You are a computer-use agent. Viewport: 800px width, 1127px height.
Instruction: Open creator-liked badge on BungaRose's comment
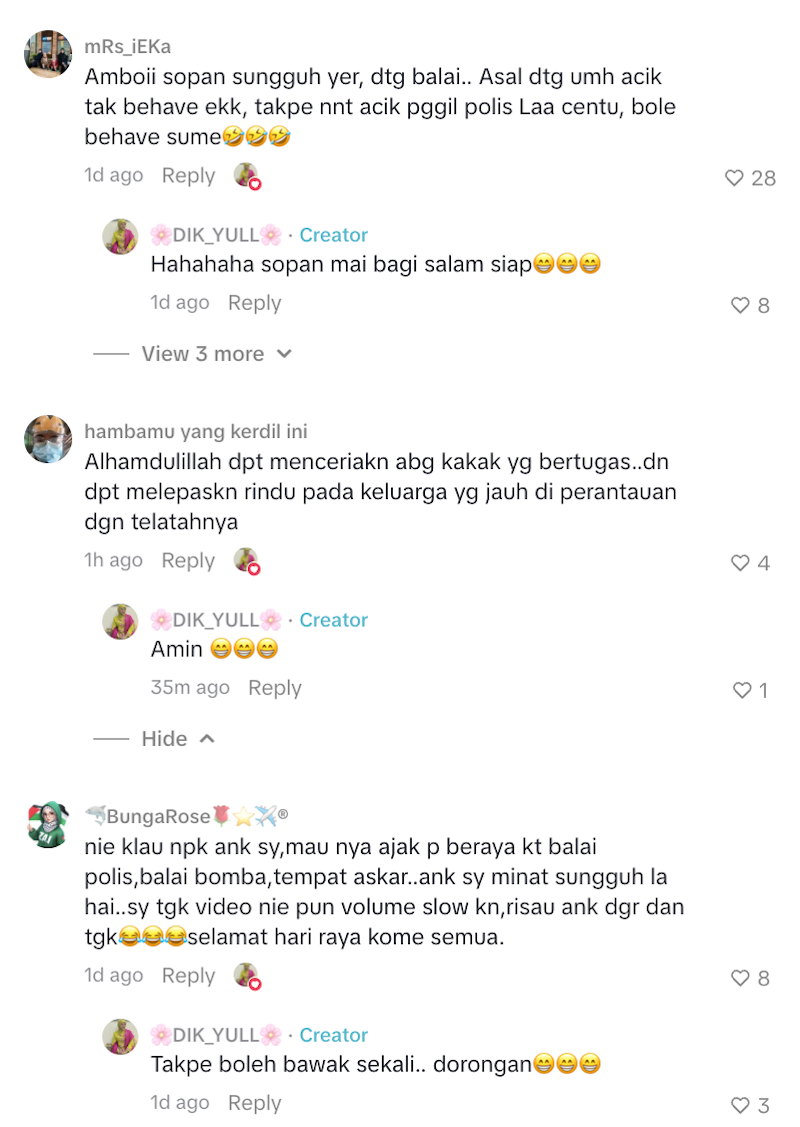(247, 977)
